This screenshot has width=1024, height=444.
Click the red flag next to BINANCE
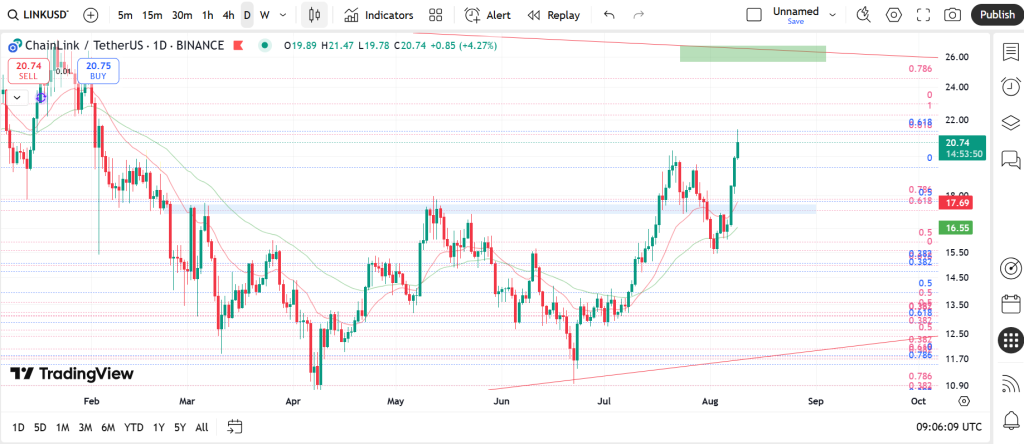click(238, 46)
